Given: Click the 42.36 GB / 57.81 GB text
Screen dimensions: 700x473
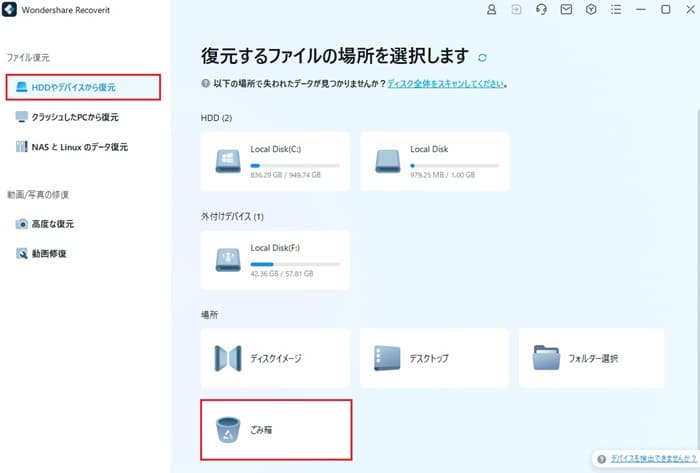Looking at the screenshot, I should [282, 274].
